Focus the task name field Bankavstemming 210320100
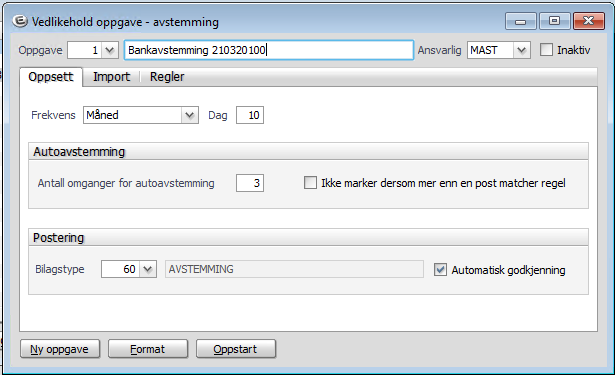615x375 pixels. (x=269, y=50)
